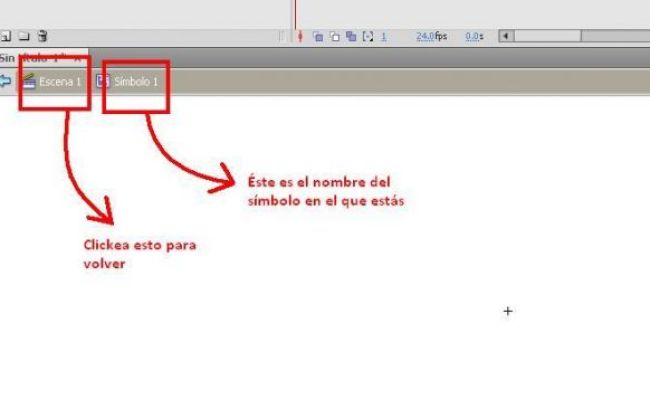Click the symbol registration crosshair on stage

tap(508, 311)
